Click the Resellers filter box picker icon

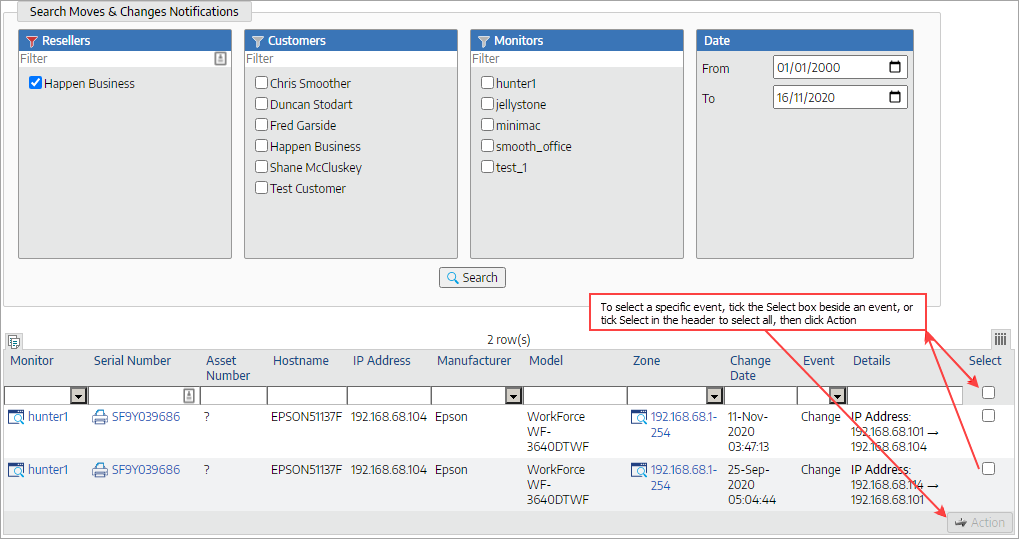tap(220, 59)
